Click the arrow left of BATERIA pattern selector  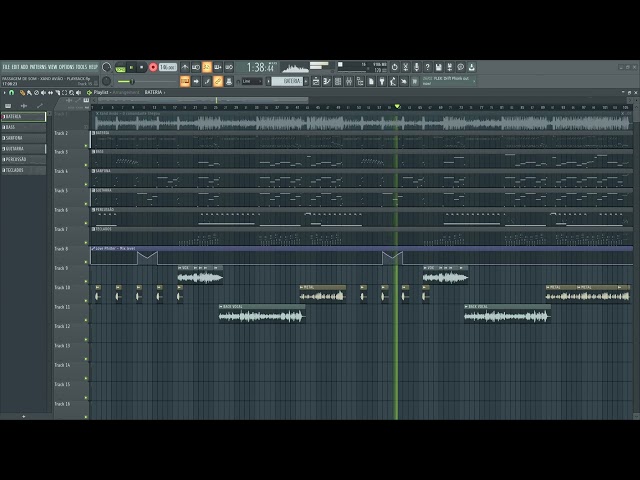coord(269,81)
